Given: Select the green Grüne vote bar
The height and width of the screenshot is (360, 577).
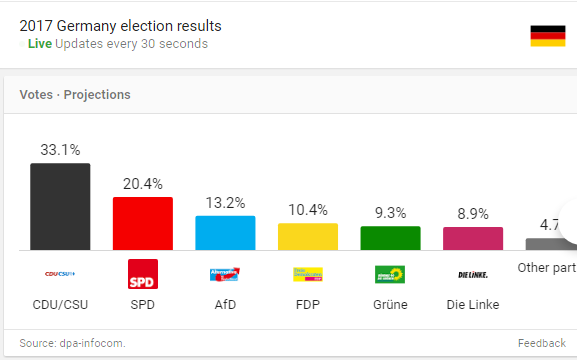Looking at the screenshot, I should (x=390, y=238).
